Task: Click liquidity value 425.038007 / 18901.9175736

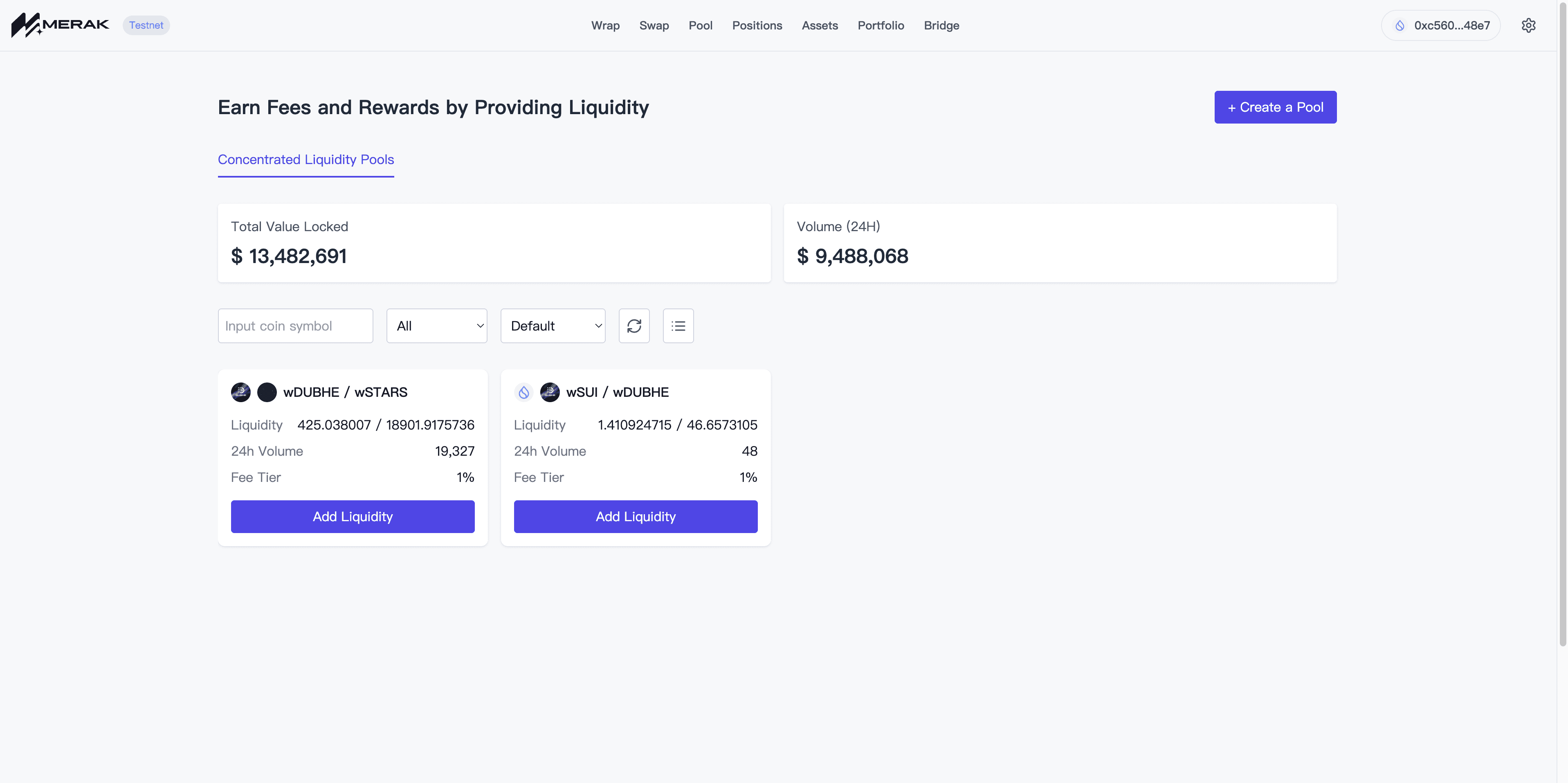Action: pos(386,425)
